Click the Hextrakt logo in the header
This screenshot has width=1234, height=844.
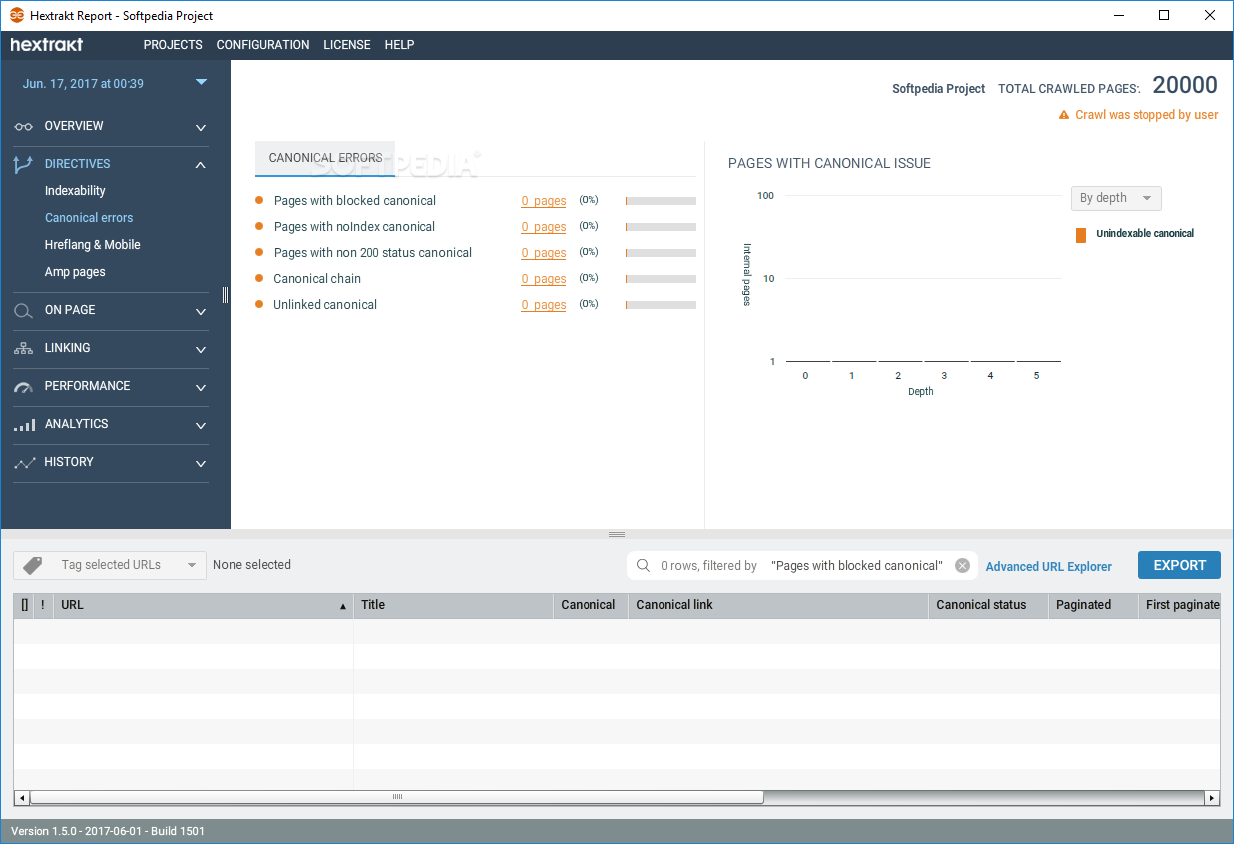pos(47,45)
